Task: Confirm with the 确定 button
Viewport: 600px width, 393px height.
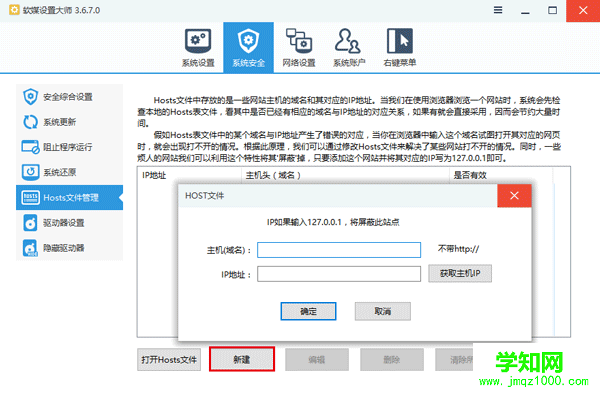Action: (x=308, y=311)
